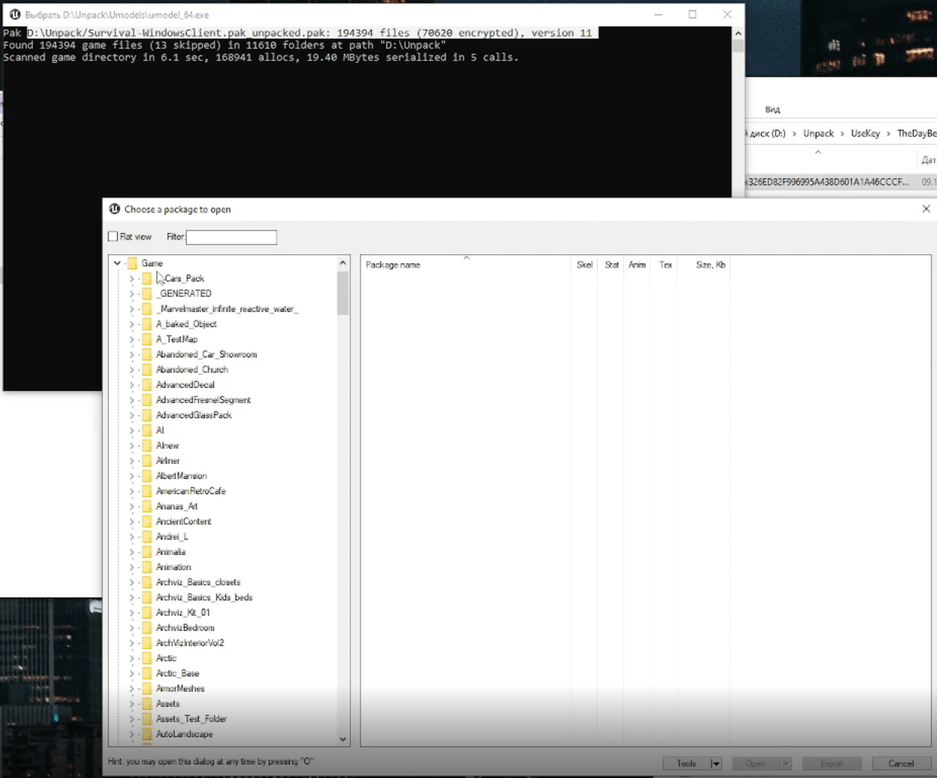
Task: Click the Airliner folder icon
Action: pyautogui.click(x=146, y=461)
